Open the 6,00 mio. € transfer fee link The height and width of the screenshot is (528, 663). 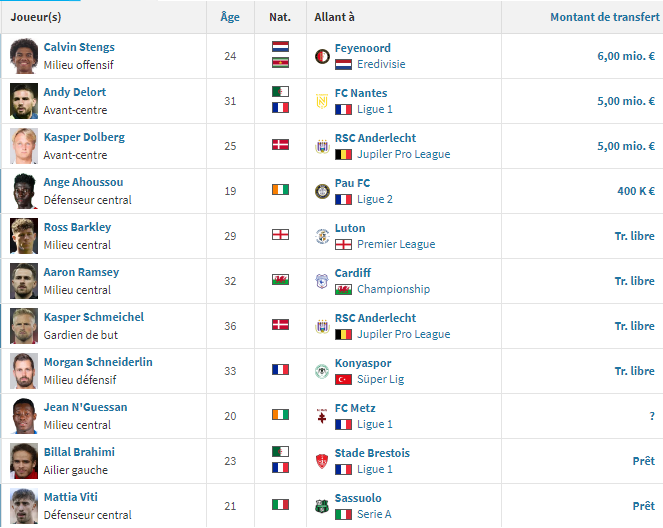point(626,56)
